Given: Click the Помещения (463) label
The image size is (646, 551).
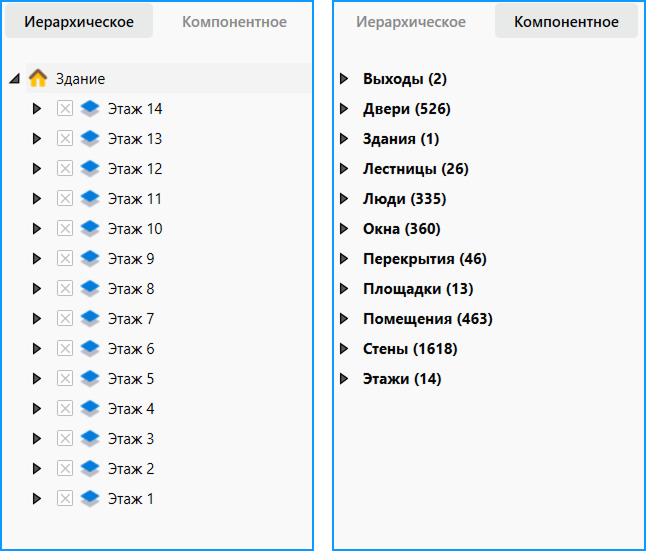Looking at the screenshot, I should (x=428, y=319).
